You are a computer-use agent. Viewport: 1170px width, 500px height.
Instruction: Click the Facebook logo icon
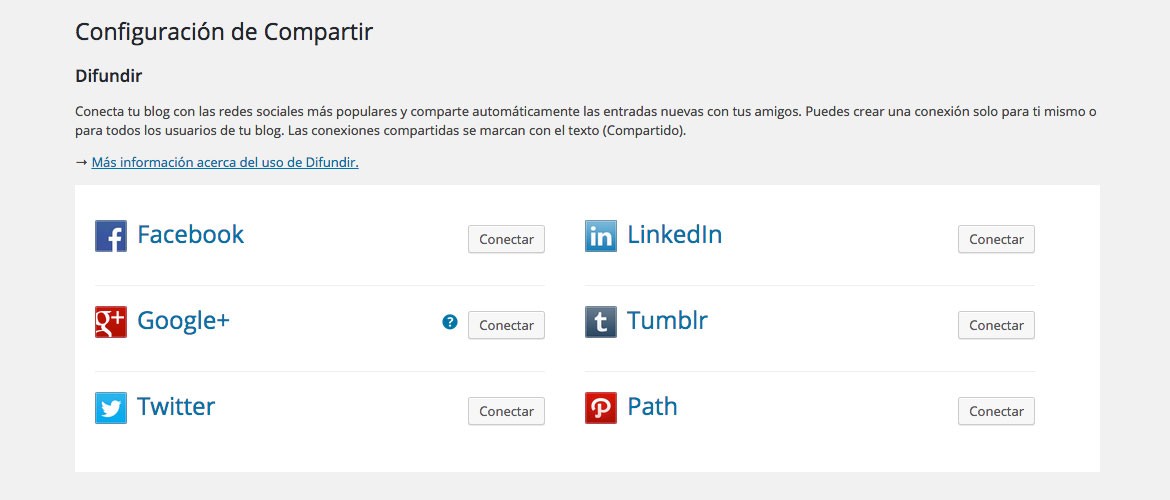[111, 236]
